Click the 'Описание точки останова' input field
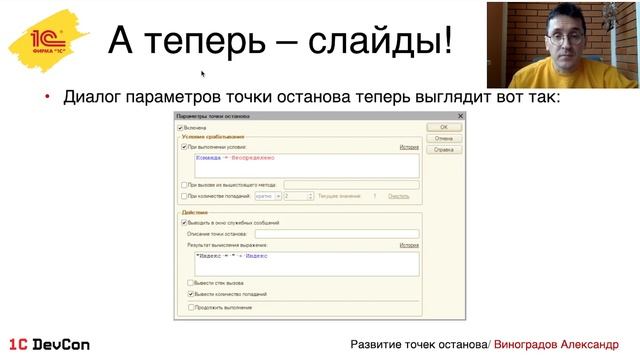 337,234
